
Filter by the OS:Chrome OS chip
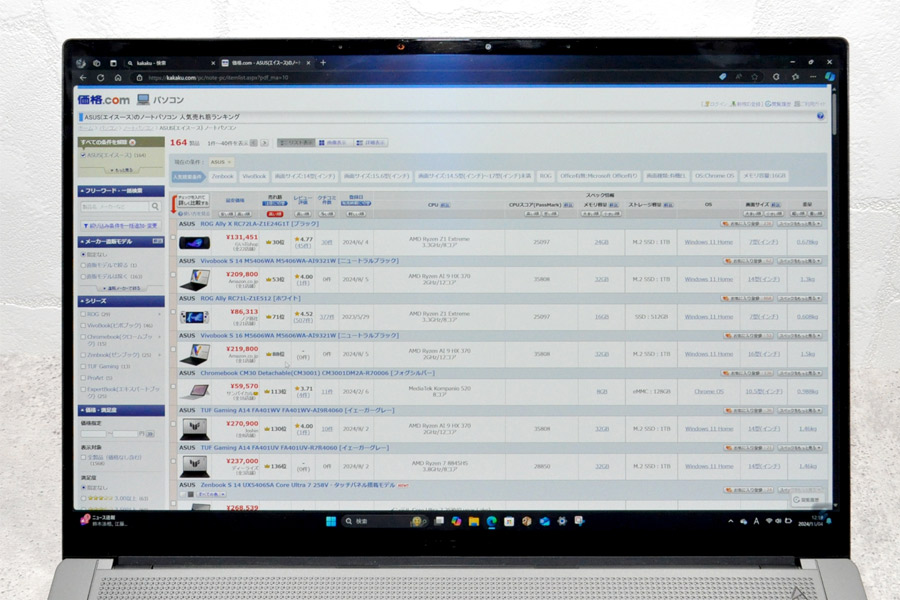coord(714,176)
